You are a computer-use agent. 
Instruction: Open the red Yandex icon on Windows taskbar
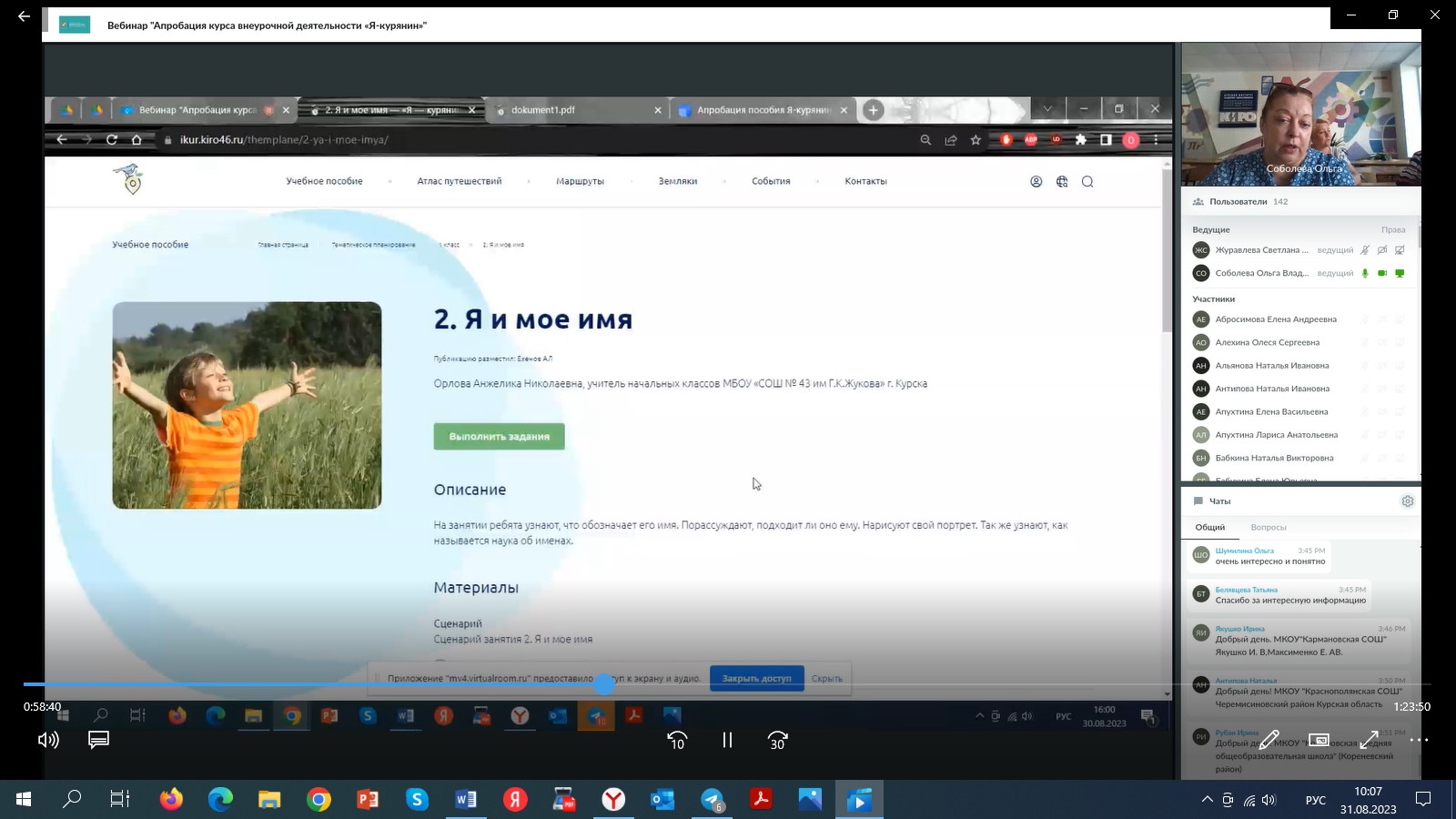(515, 799)
